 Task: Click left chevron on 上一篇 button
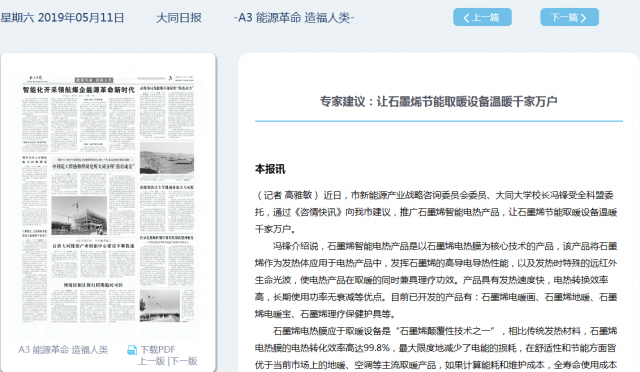[x=467, y=18]
